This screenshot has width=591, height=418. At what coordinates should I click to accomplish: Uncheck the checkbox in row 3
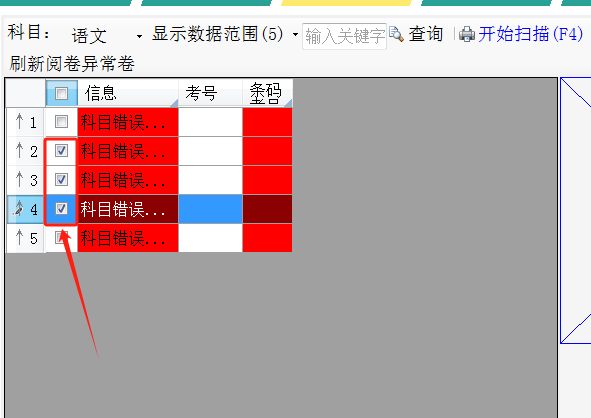(61, 179)
